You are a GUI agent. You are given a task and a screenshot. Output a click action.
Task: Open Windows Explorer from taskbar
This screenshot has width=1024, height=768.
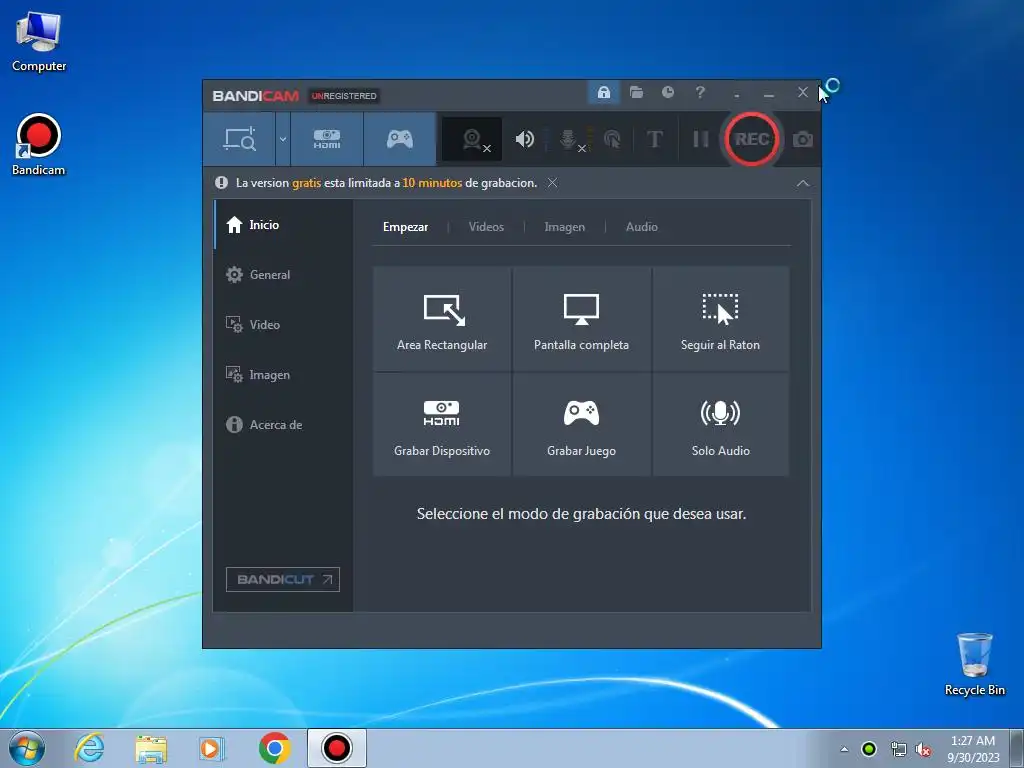tap(151, 748)
